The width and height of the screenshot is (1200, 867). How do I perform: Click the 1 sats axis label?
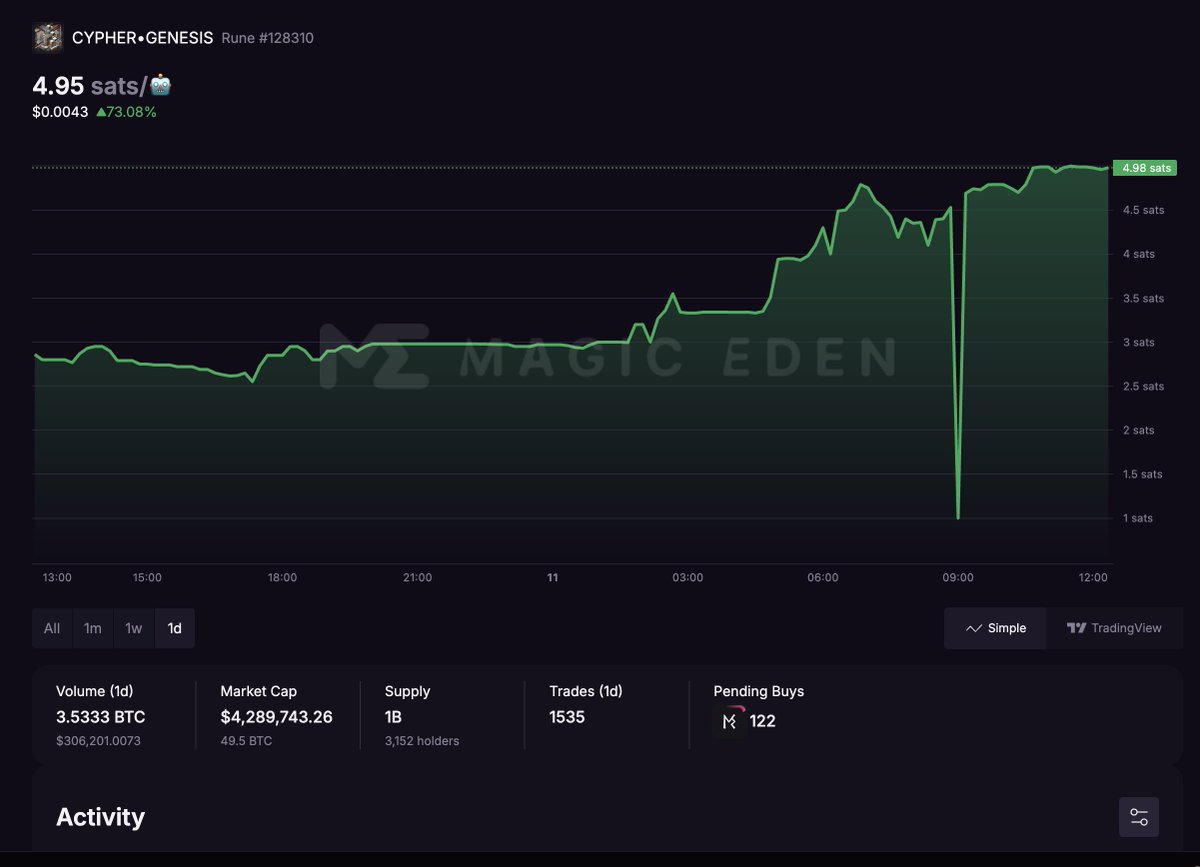click(1138, 518)
